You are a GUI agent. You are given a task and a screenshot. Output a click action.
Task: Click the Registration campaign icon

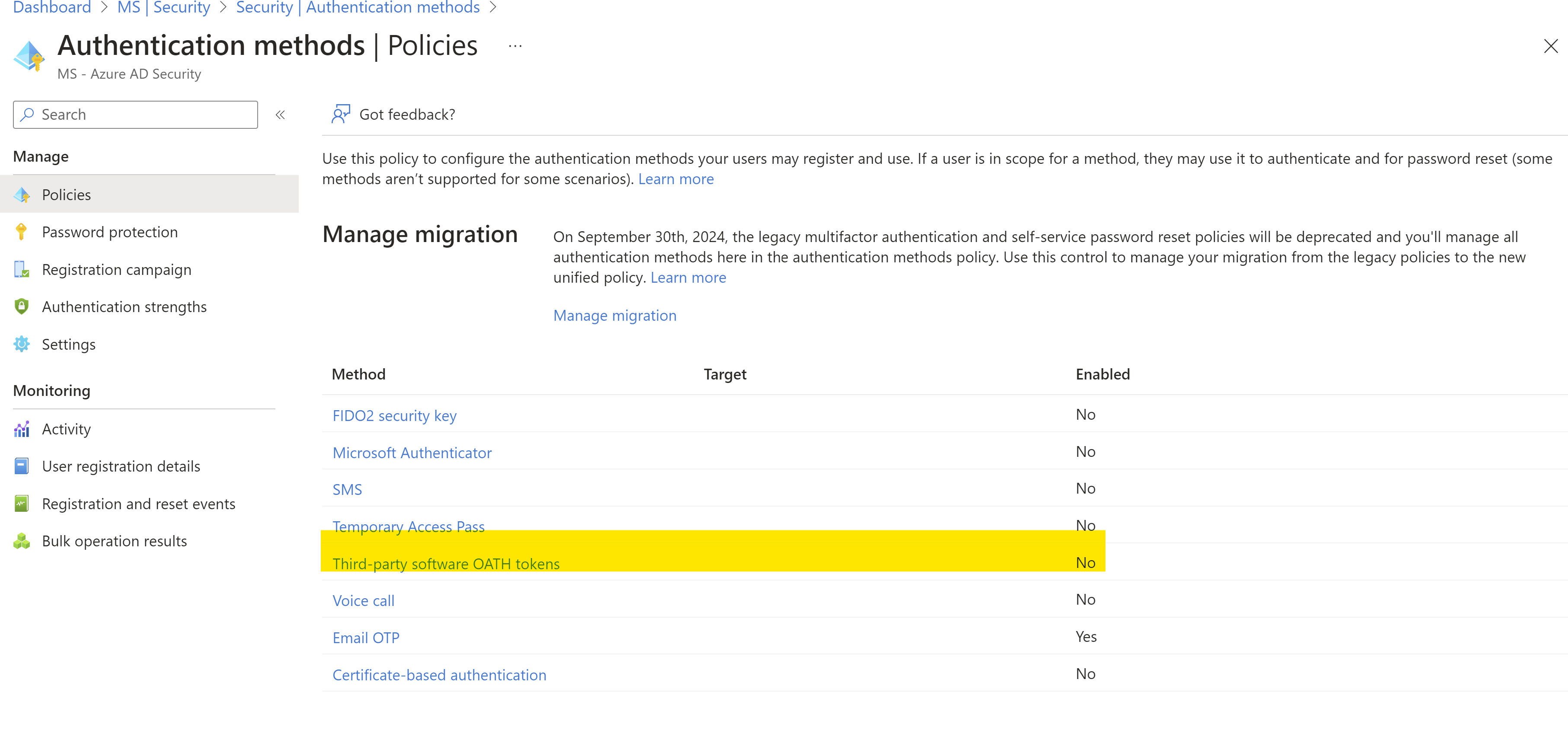click(x=22, y=270)
